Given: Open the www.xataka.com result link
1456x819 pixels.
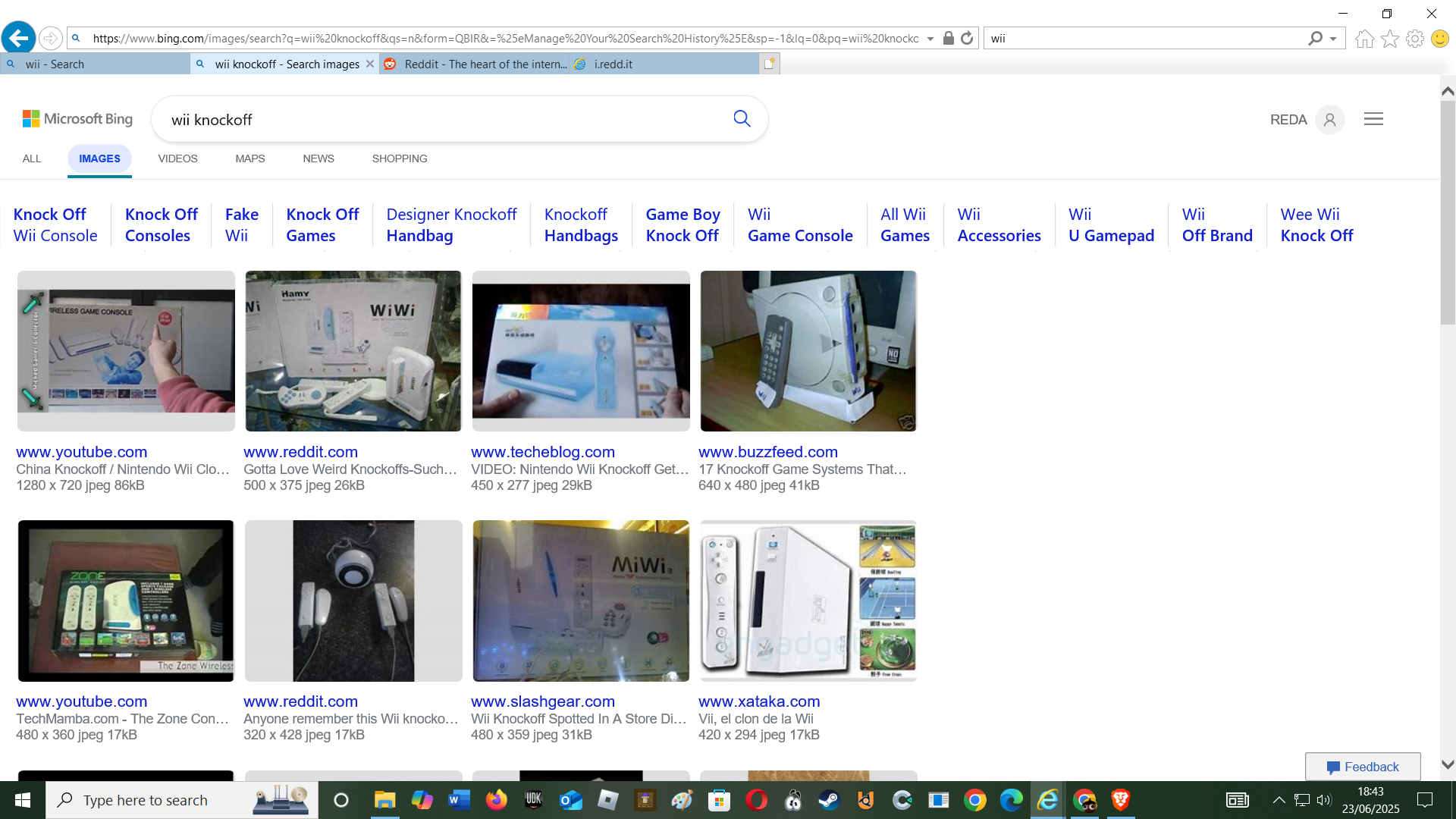Looking at the screenshot, I should [759, 701].
